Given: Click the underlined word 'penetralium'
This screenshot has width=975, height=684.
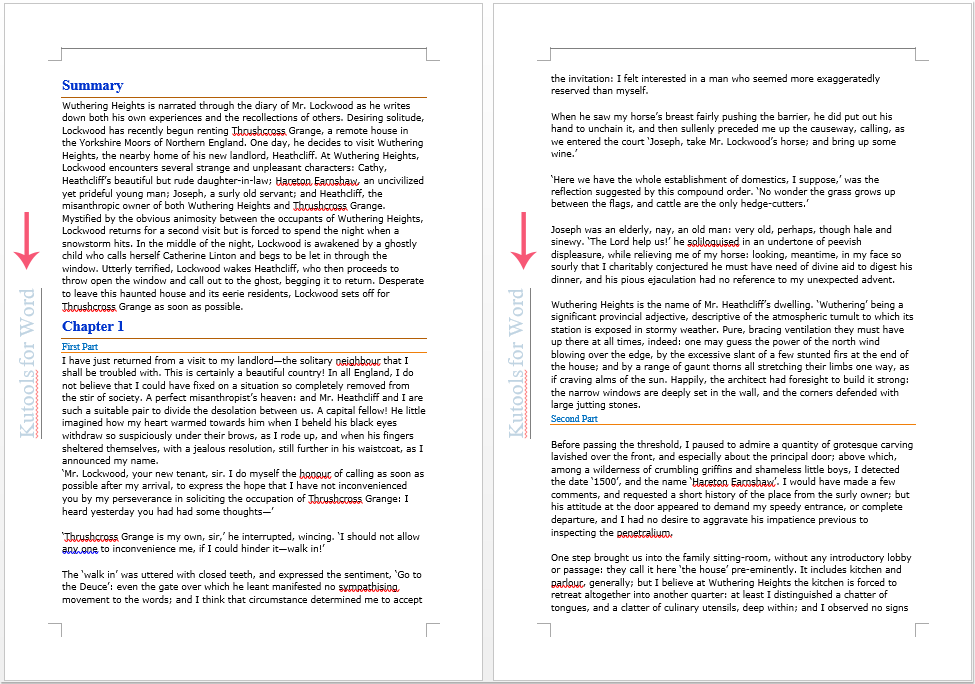Looking at the screenshot, I should (644, 533).
